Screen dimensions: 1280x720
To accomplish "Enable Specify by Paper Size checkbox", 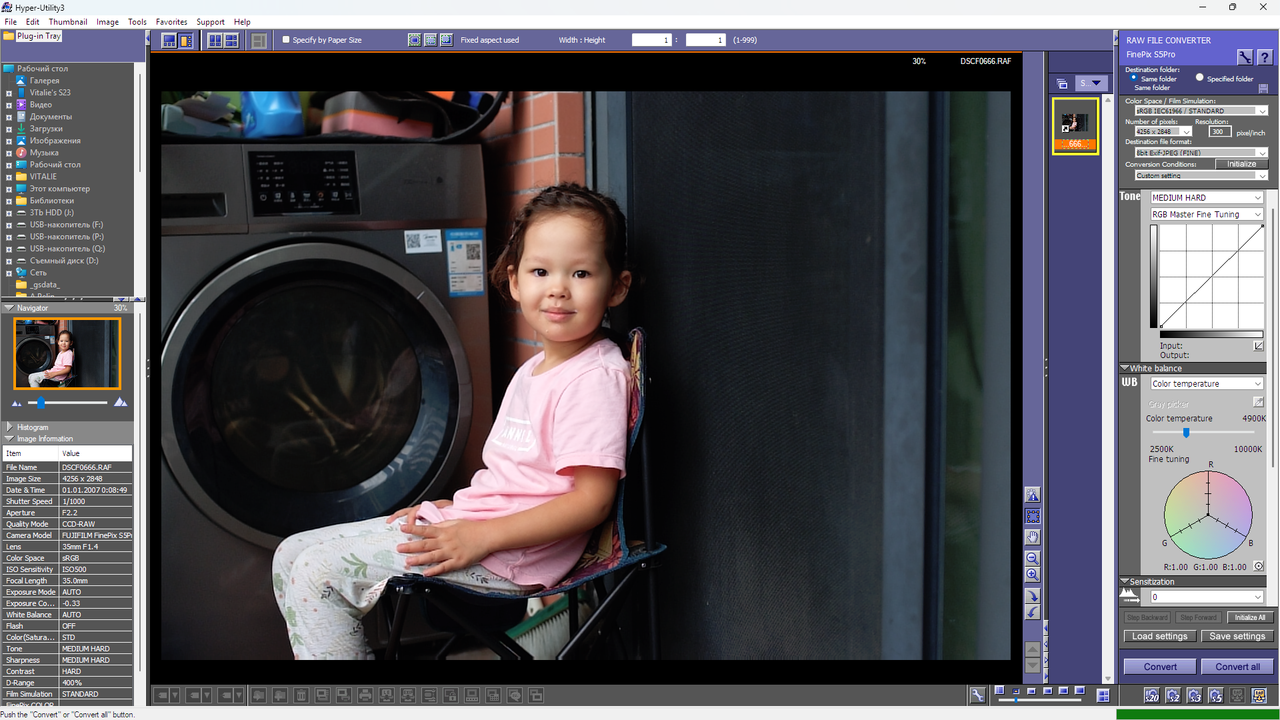I will click(x=286, y=40).
